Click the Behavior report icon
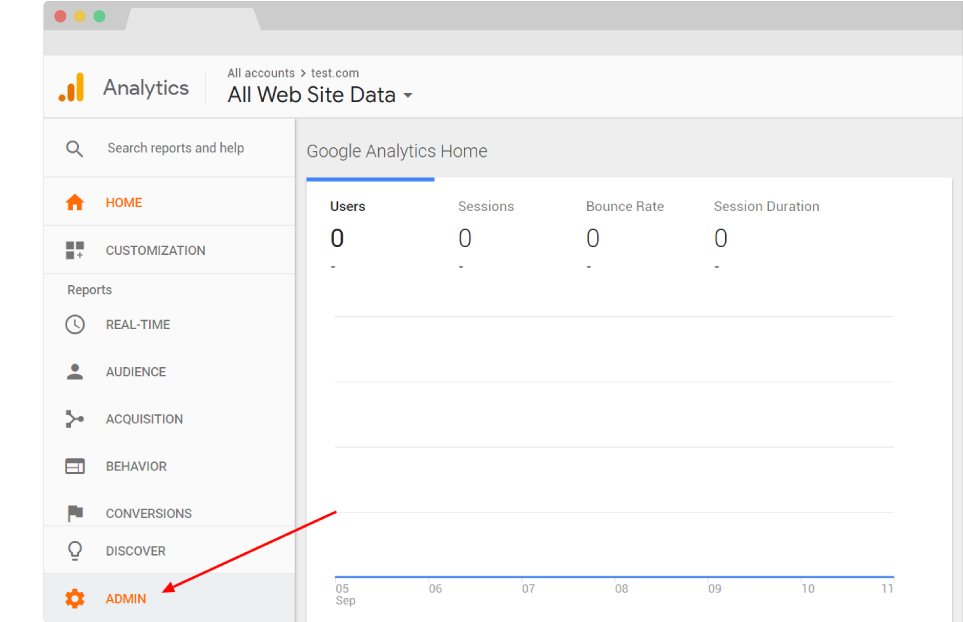The width and height of the screenshot is (963, 622). point(75,465)
